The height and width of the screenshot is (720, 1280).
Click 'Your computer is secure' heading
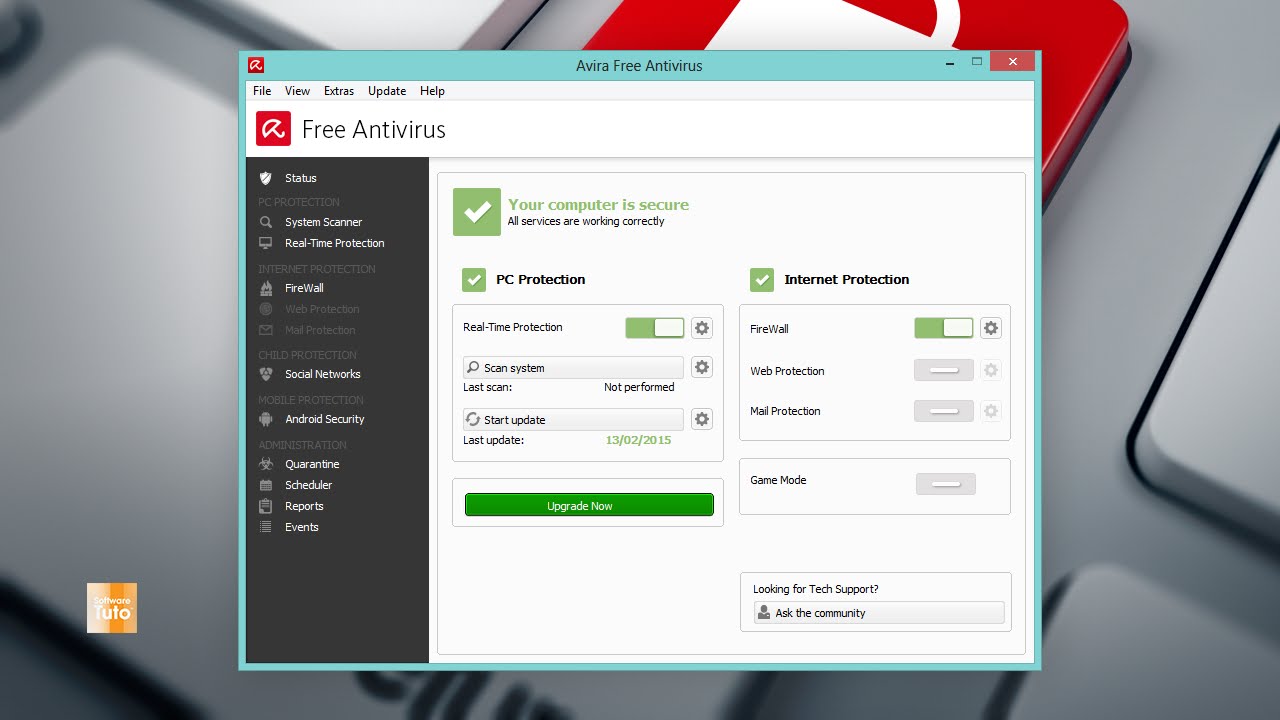(x=598, y=204)
